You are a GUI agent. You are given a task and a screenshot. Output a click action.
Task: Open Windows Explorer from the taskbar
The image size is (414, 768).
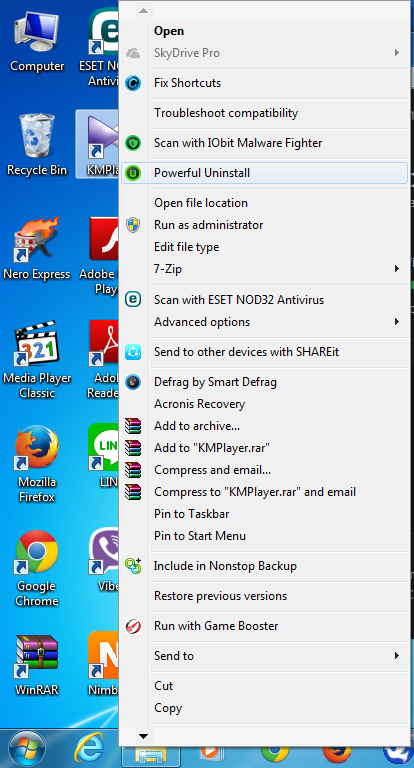(150, 754)
